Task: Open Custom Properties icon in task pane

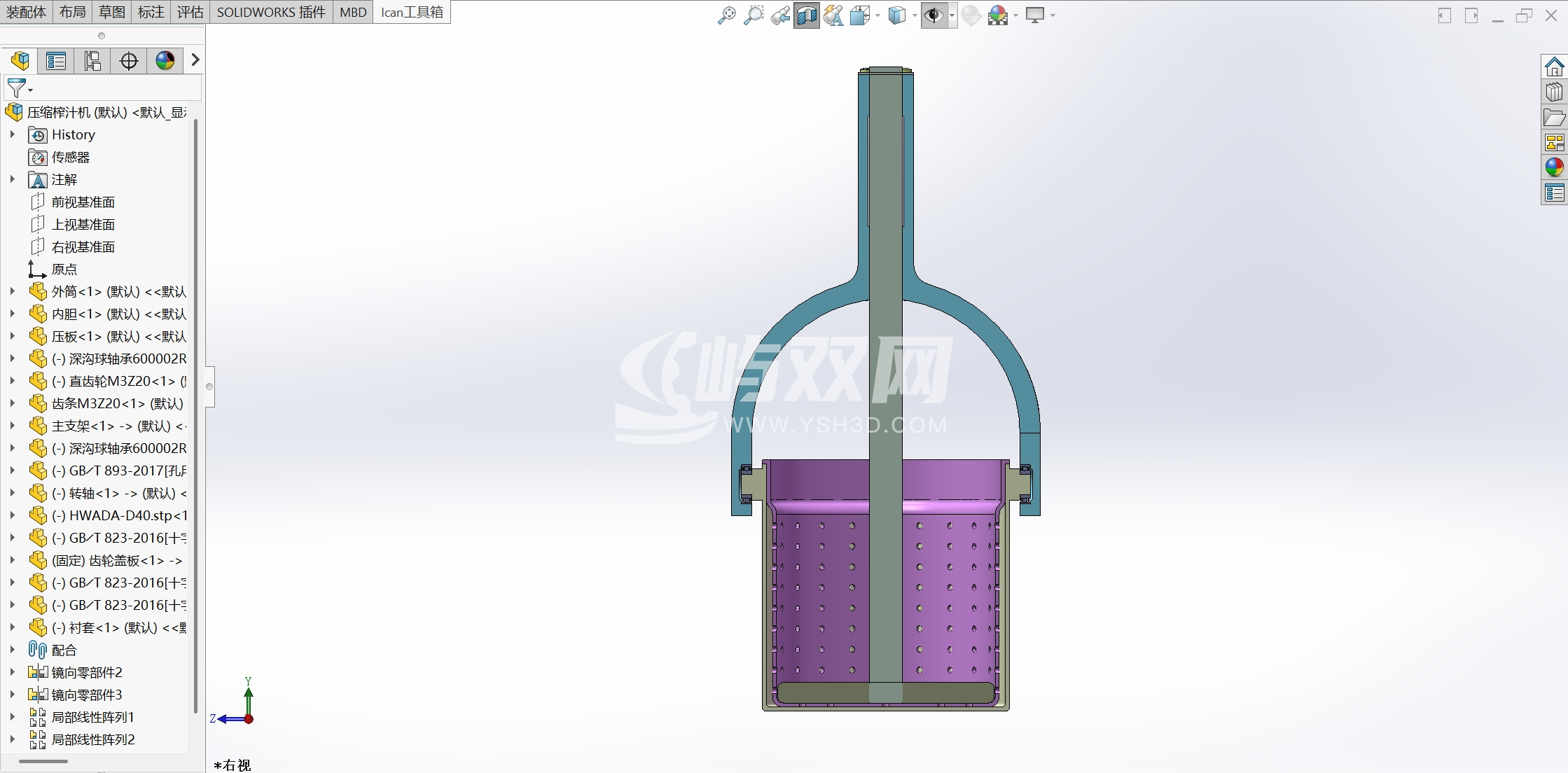Action: pyautogui.click(x=1554, y=193)
